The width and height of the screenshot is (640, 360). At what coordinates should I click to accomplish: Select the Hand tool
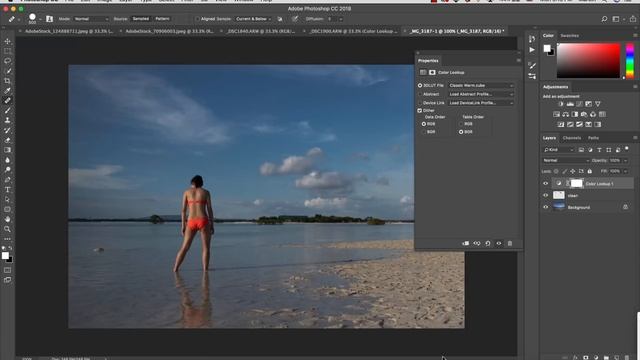tap(7, 219)
